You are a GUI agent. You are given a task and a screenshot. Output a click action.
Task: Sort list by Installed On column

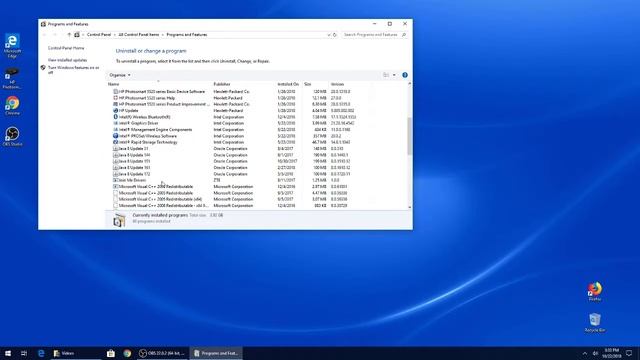pos(289,84)
